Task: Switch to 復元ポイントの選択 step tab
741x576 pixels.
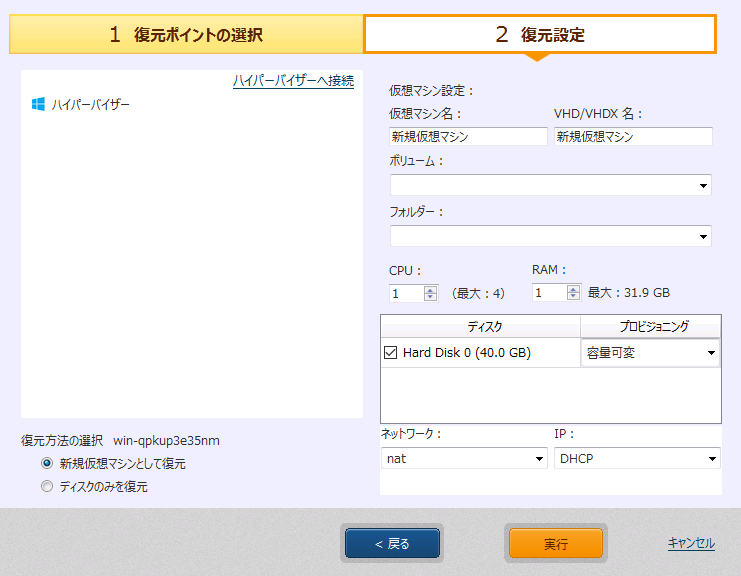Action: click(x=186, y=35)
